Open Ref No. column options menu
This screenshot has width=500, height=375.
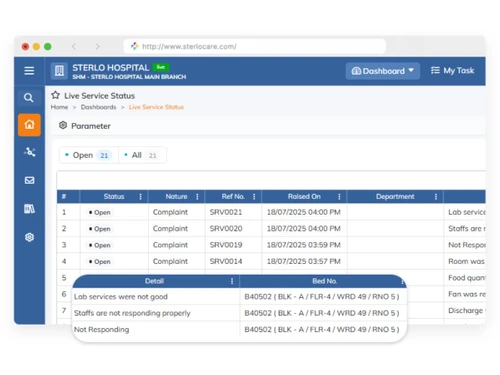(254, 197)
